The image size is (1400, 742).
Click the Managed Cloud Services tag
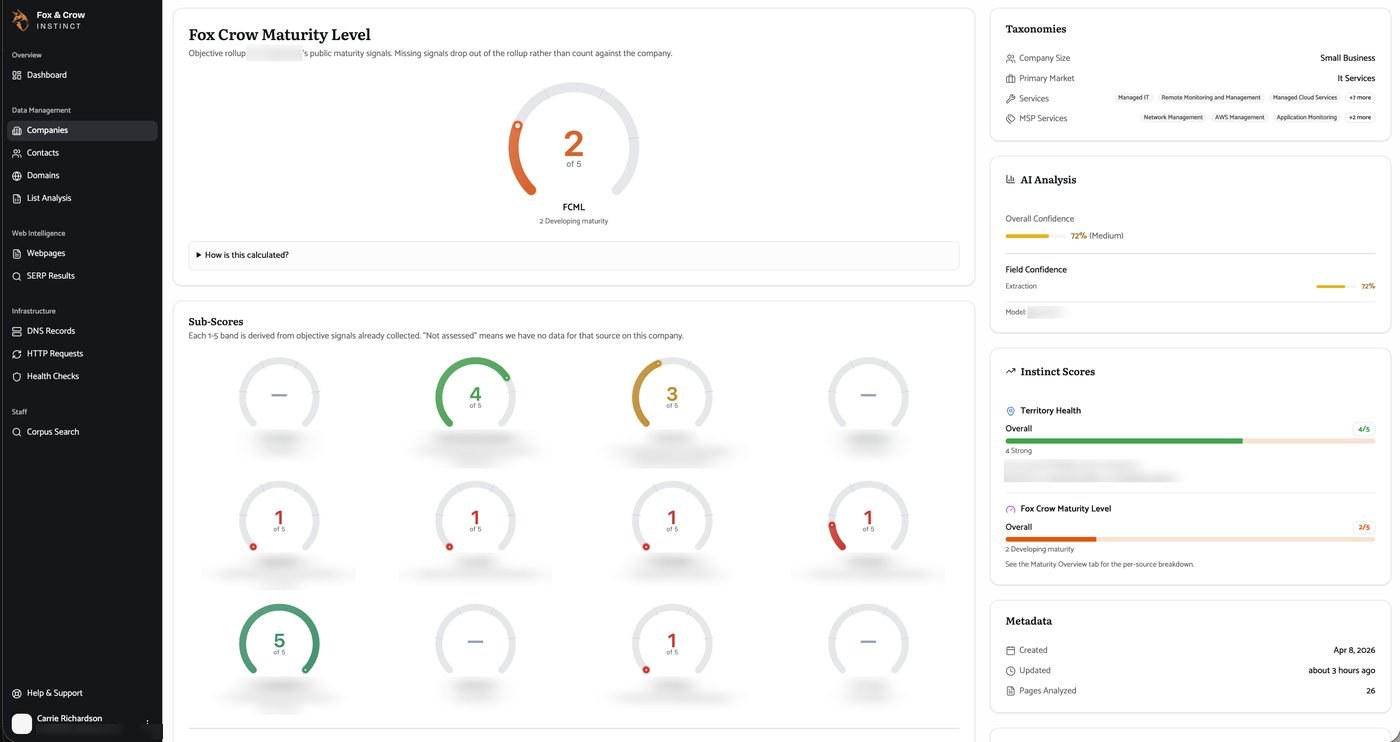click(x=1305, y=98)
